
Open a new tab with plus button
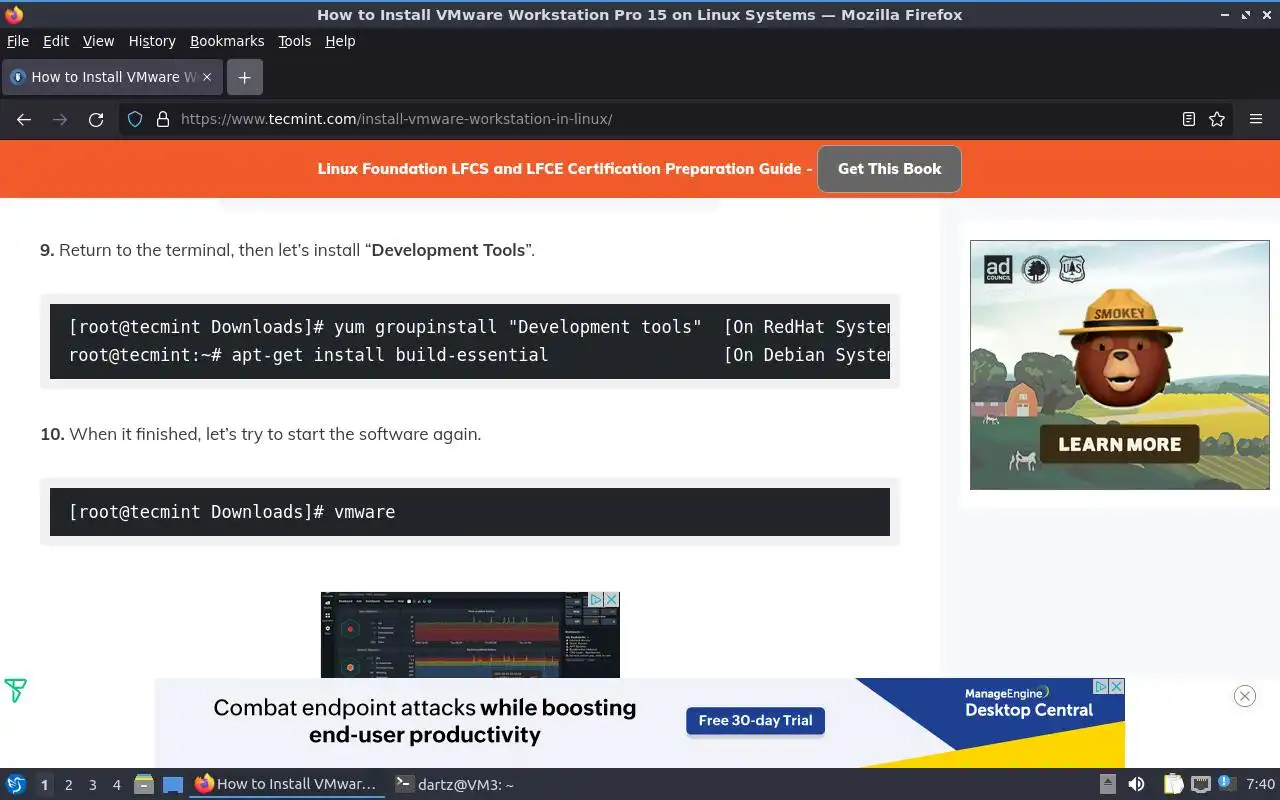click(x=244, y=77)
